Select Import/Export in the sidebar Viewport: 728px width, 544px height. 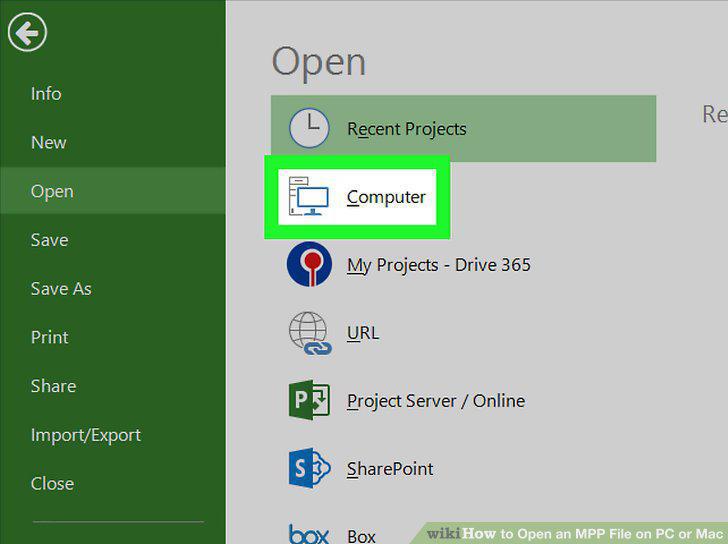point(86,435)
